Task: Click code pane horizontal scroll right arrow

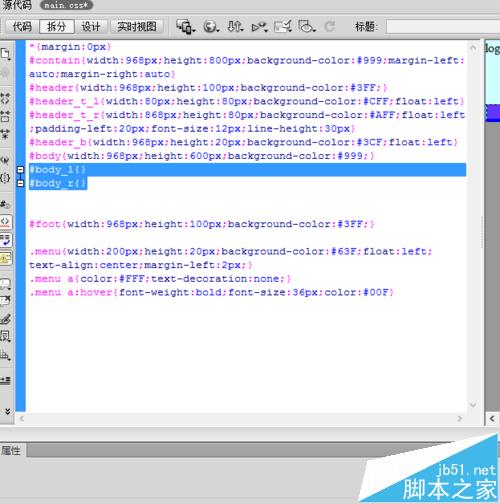Action: click(460, 418)
